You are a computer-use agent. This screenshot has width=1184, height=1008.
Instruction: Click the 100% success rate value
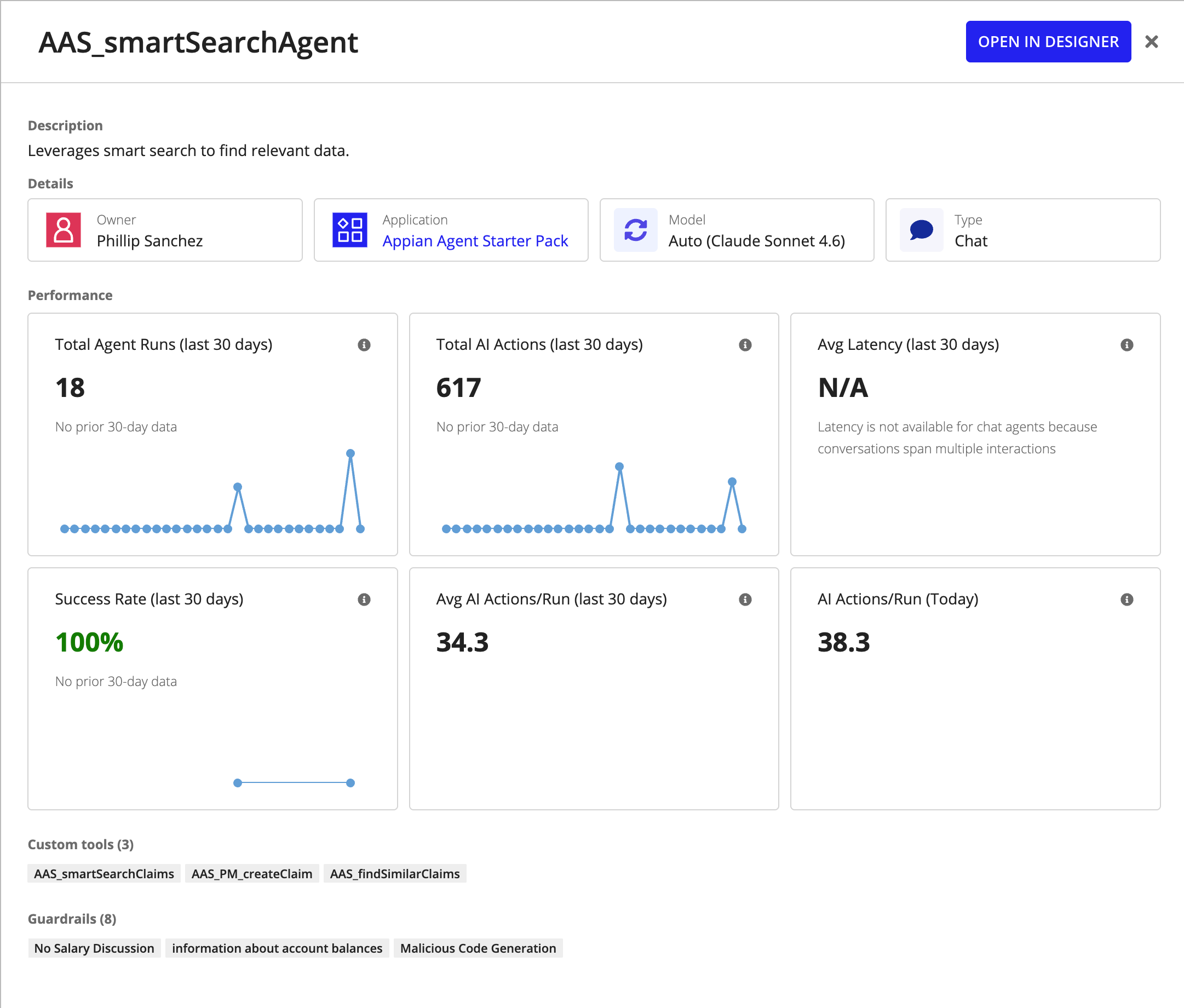pyautogui.click(x=89, y=642)
